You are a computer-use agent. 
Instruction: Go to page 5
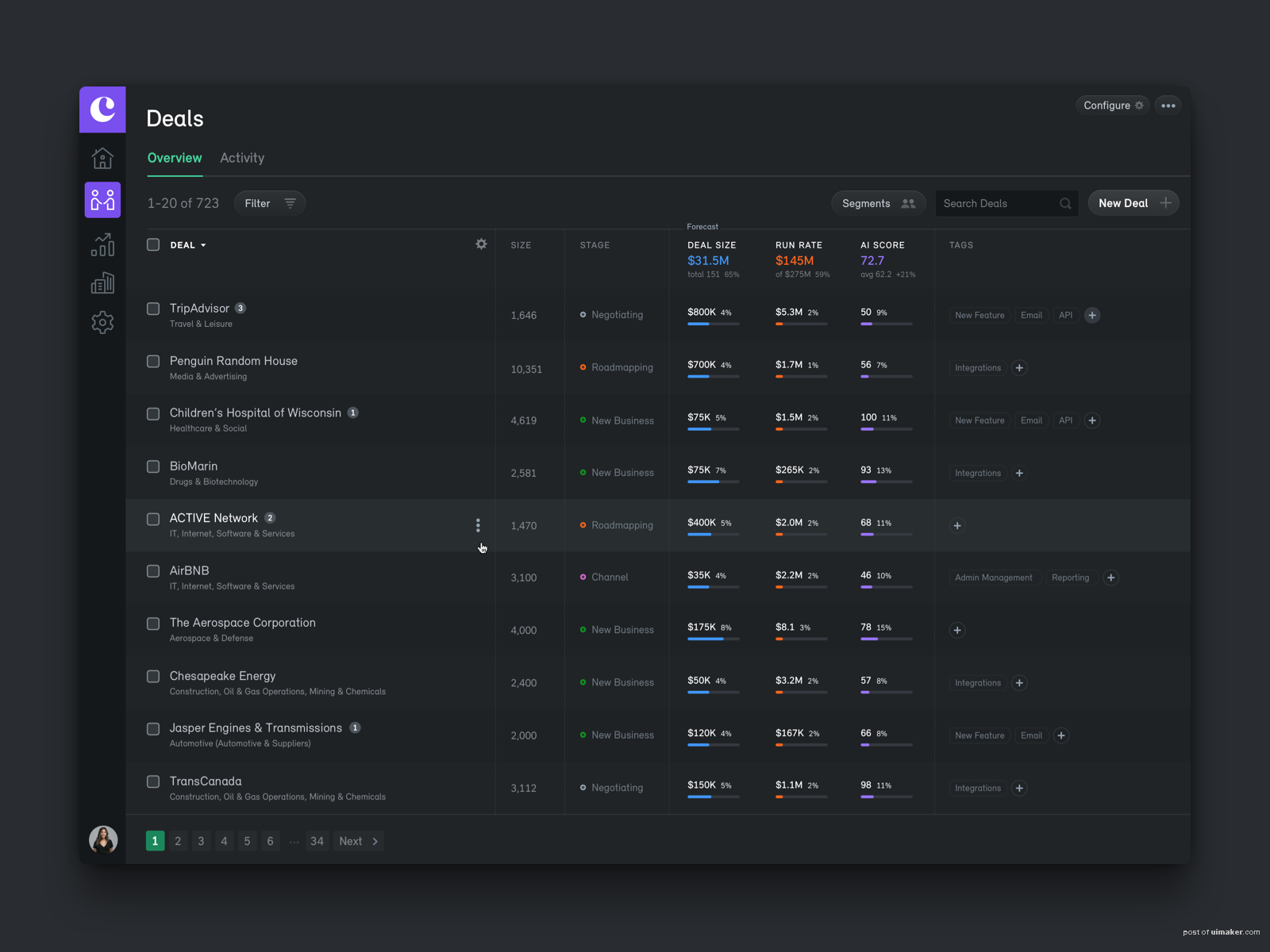[x=247, y=841]
